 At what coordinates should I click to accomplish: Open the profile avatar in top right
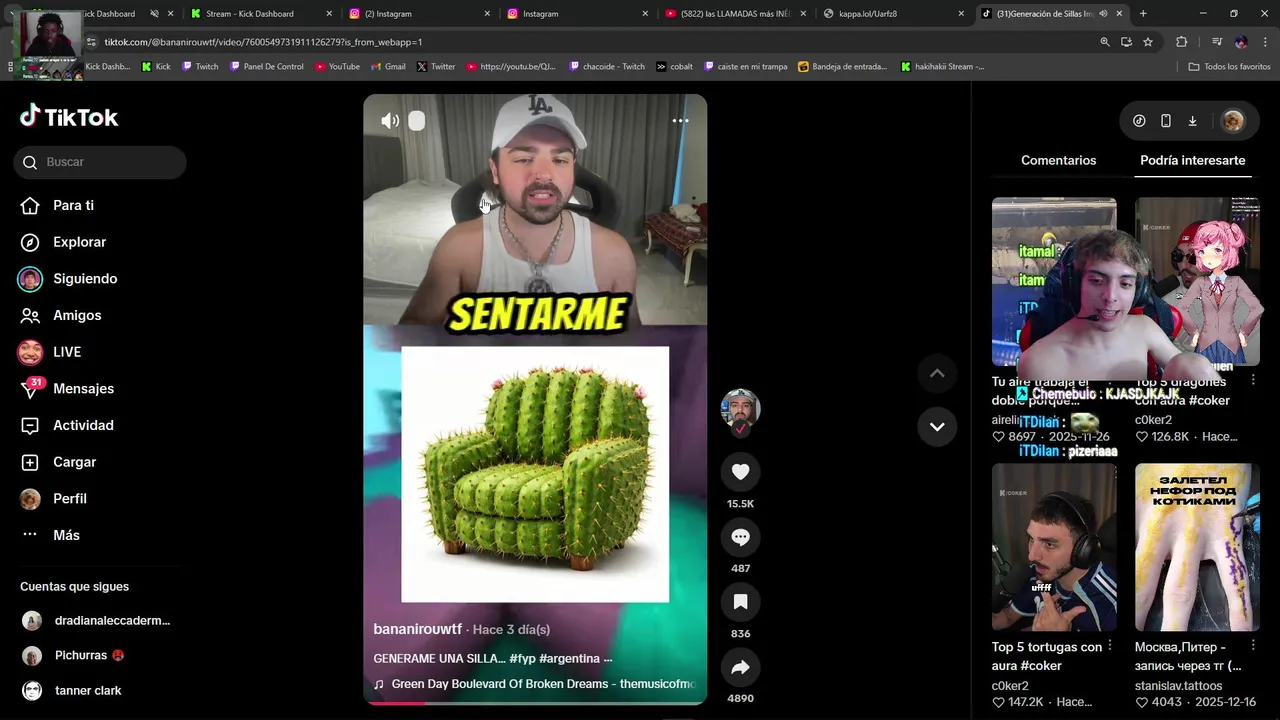[x=1233, y=121]
